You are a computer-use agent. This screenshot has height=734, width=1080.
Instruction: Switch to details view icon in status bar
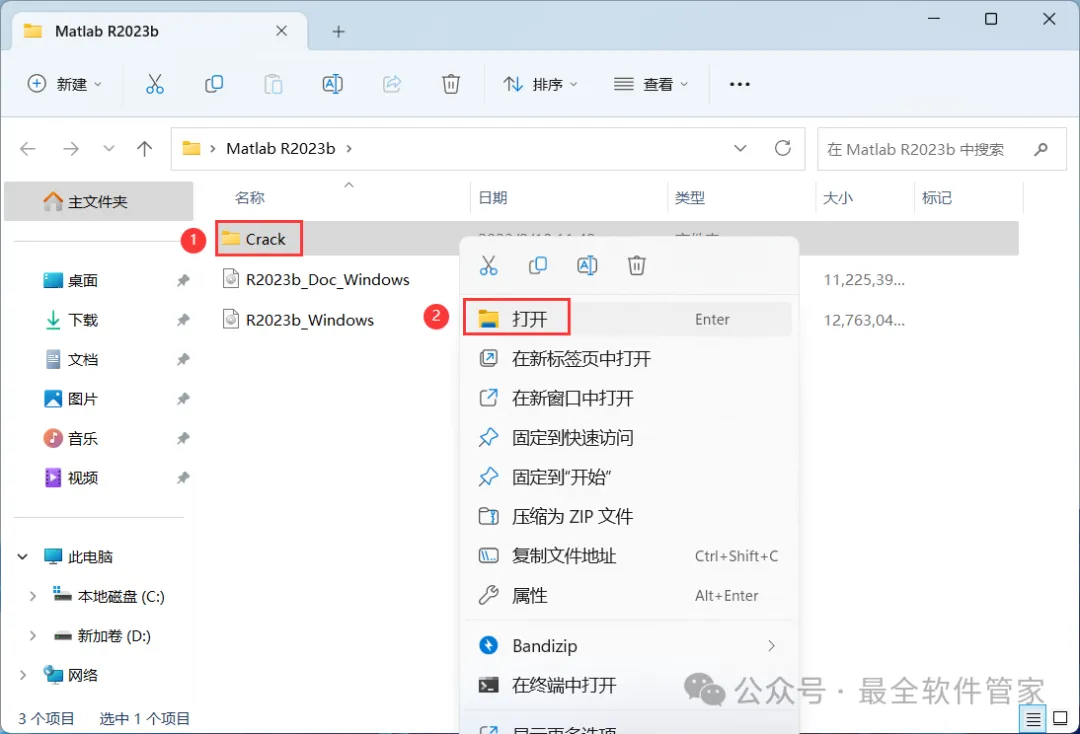[1033, 720]
